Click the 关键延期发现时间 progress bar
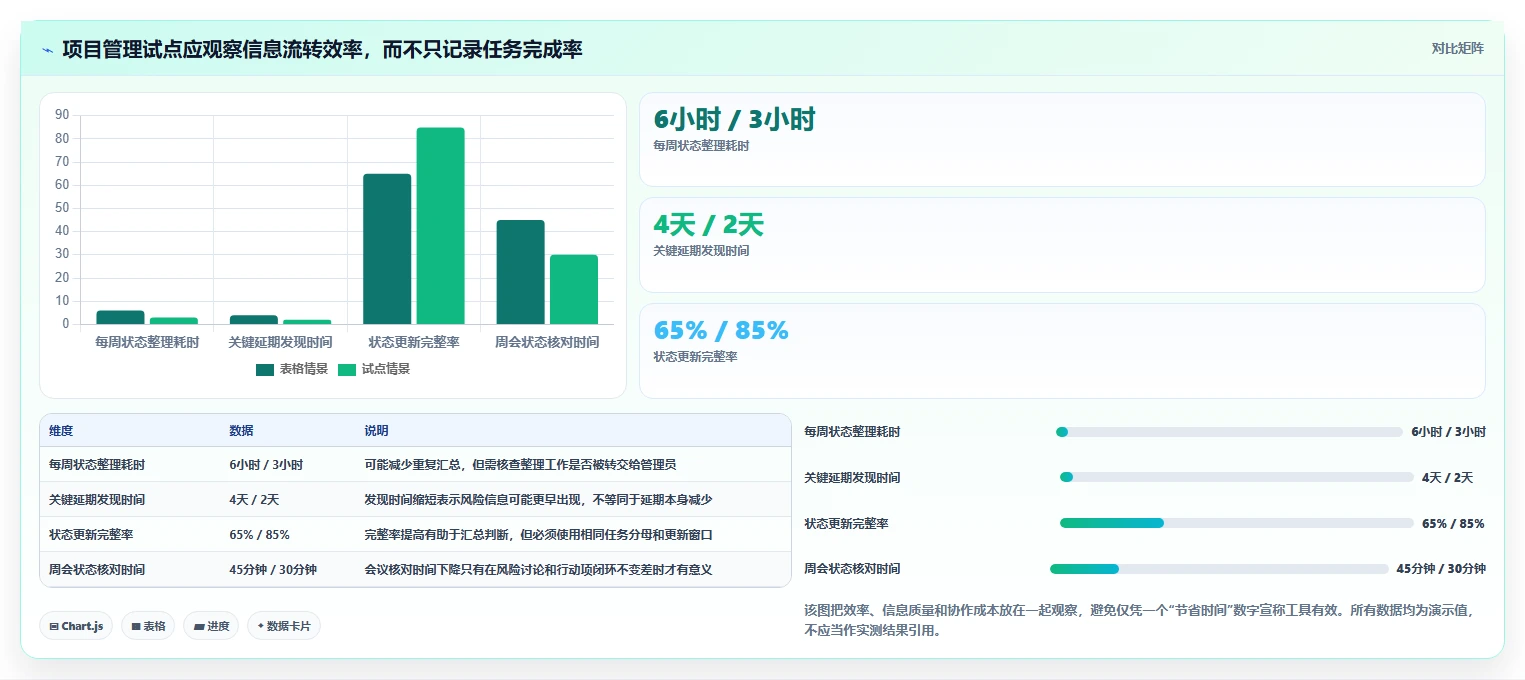 coord(1237,477)
